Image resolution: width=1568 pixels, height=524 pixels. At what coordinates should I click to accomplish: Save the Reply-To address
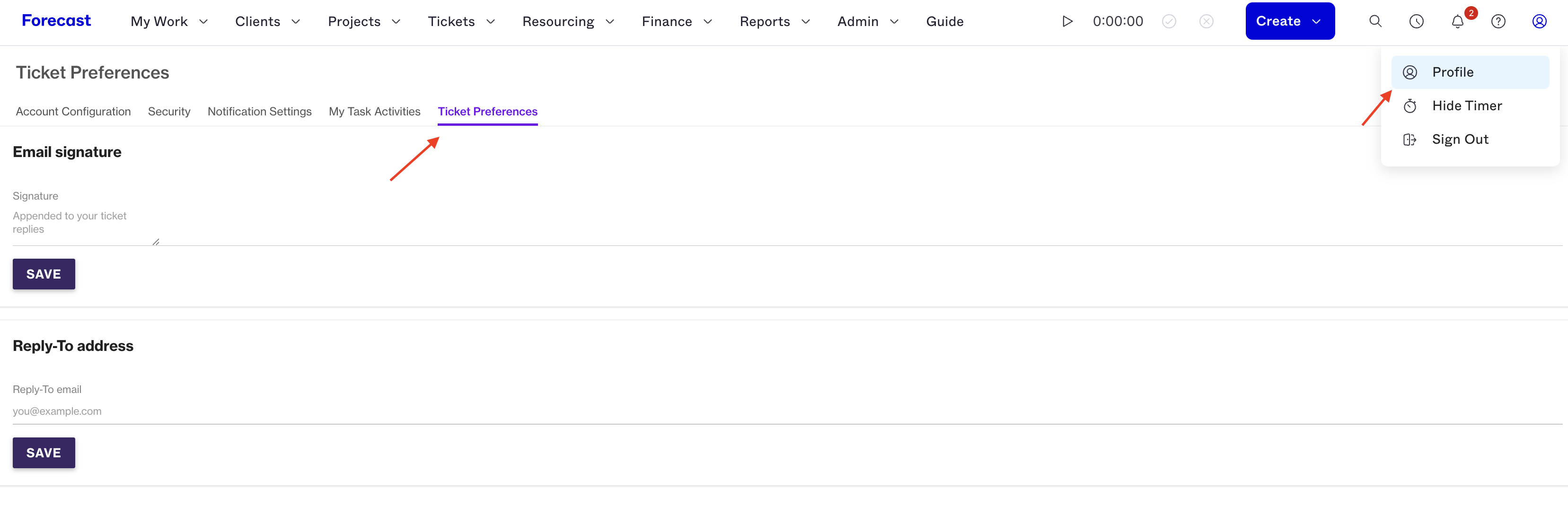coord(44,454)
